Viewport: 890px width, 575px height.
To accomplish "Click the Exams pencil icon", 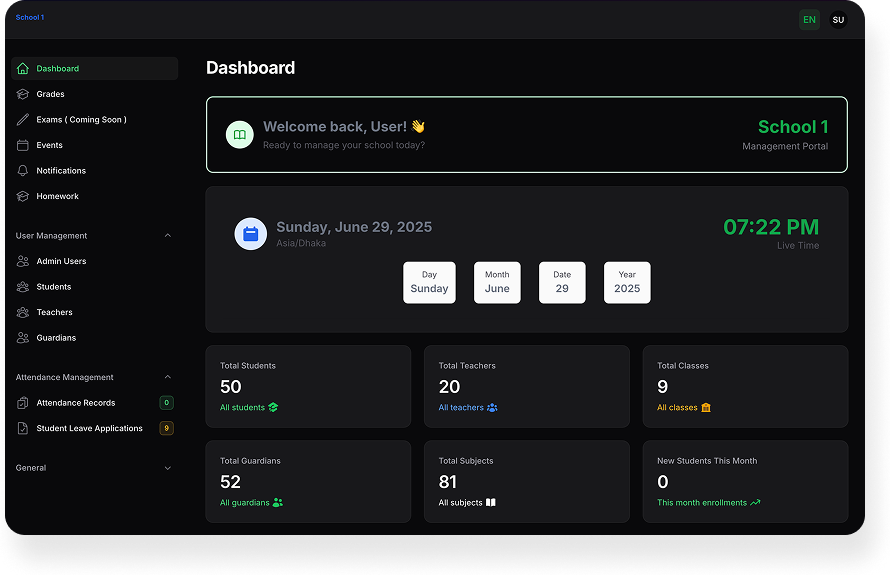I will coord(23,120).
